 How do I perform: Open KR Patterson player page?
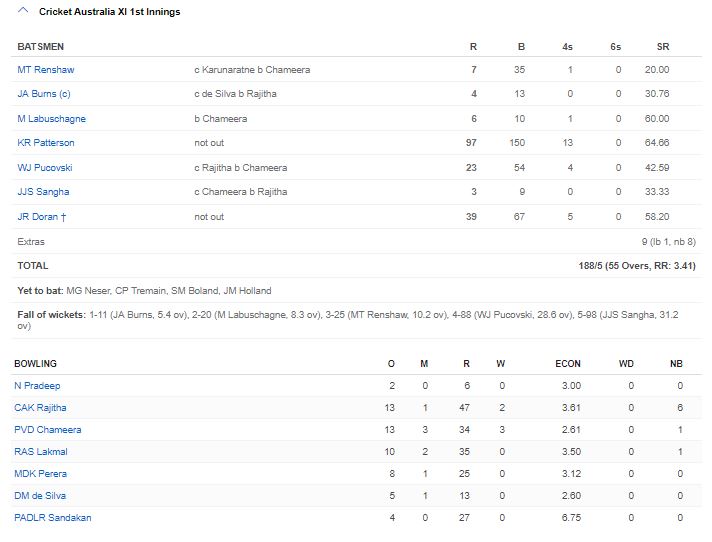[x=46, y=143]
